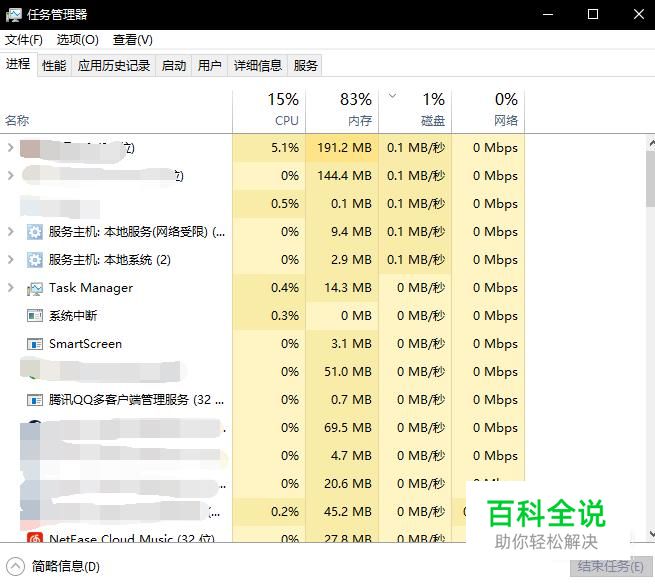Click 简略信息(D) to show fewer details
Image resolution: width=655 pixels, height=585 pixels.
[66, 567]
